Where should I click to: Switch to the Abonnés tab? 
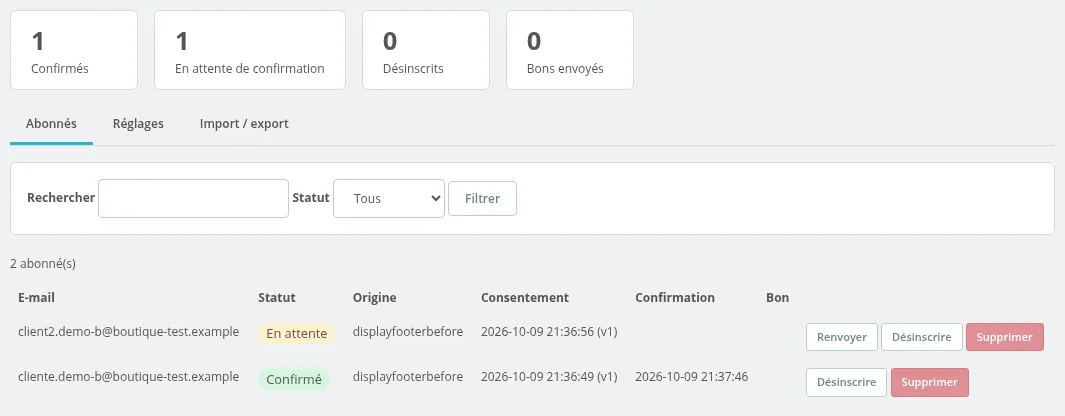51,124
